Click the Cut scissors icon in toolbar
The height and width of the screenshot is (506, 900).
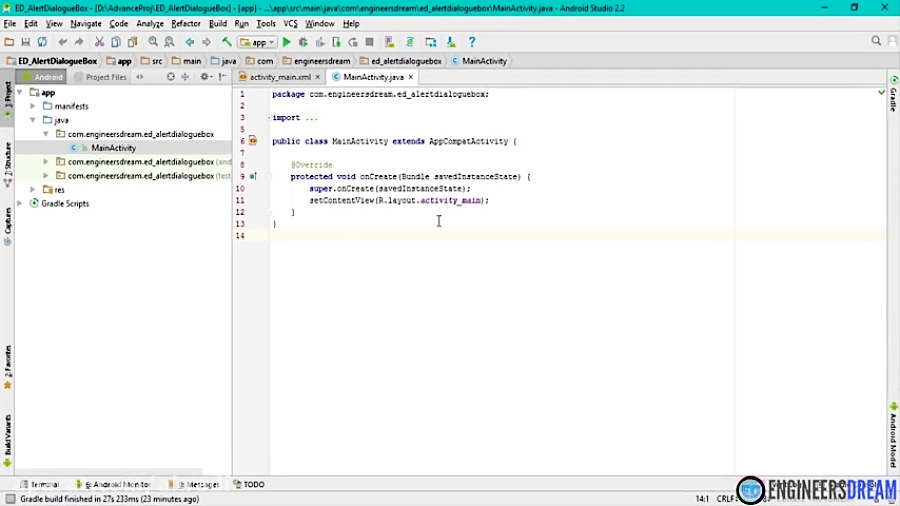[x=99, y=42]
